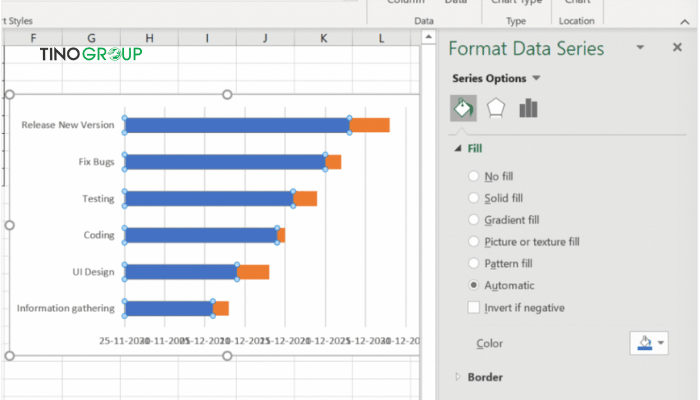Collapse the Fill section

pyautogui.click(x=458, y=148)
